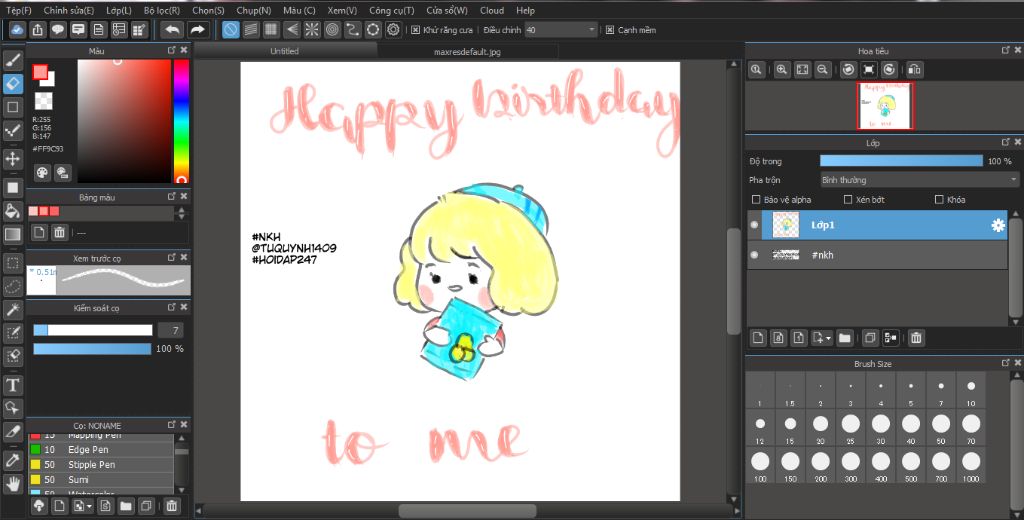Click the brush size slider in Kiểm soát cọ
The height and width of the screenshot is (520, 1024).
pyautogui.click(x=93, y=331)
